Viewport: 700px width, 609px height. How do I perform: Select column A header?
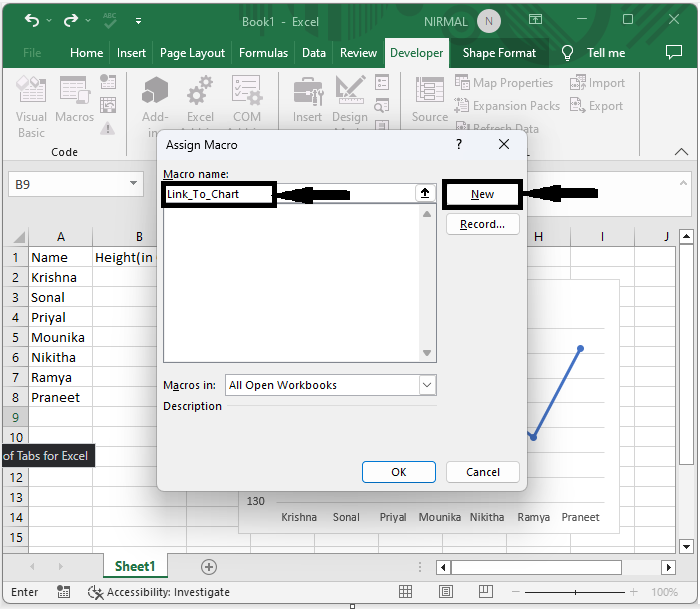(x=61, y=237)
